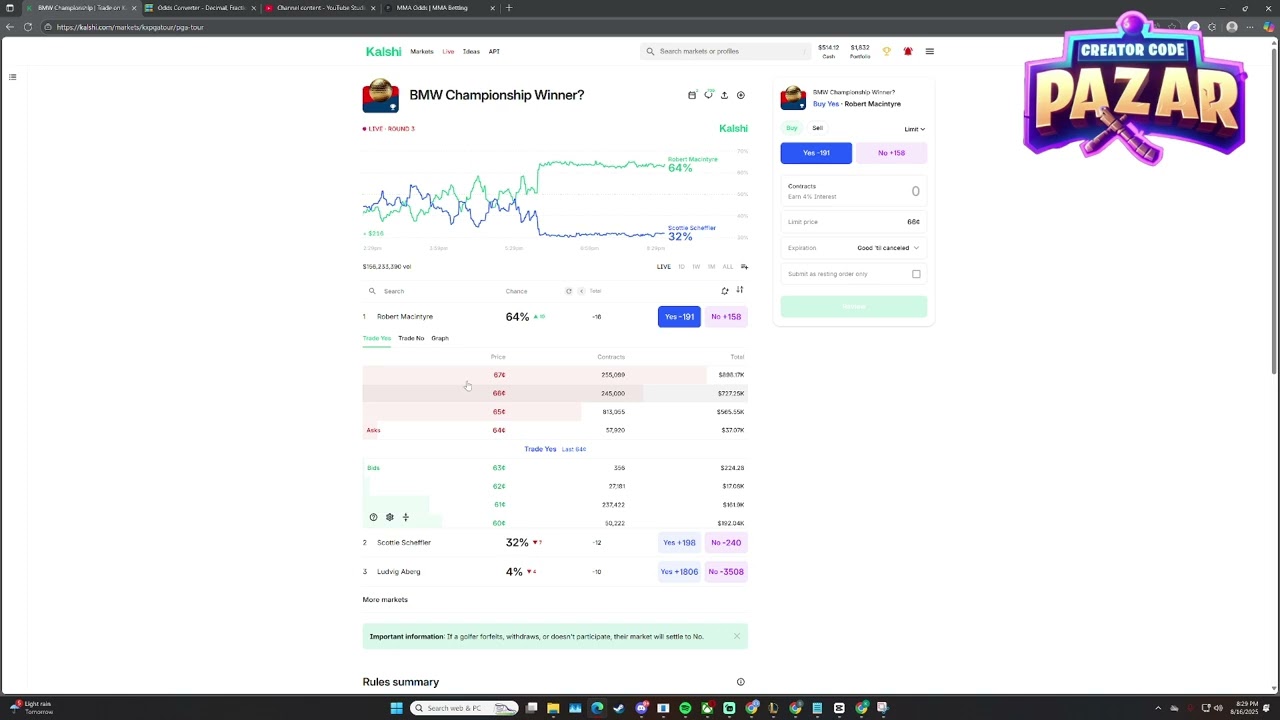Viewport: 1280px width, 720px height.
Task: Click No -3508 for Ludvig Aberg
Action: coord(726,572)
